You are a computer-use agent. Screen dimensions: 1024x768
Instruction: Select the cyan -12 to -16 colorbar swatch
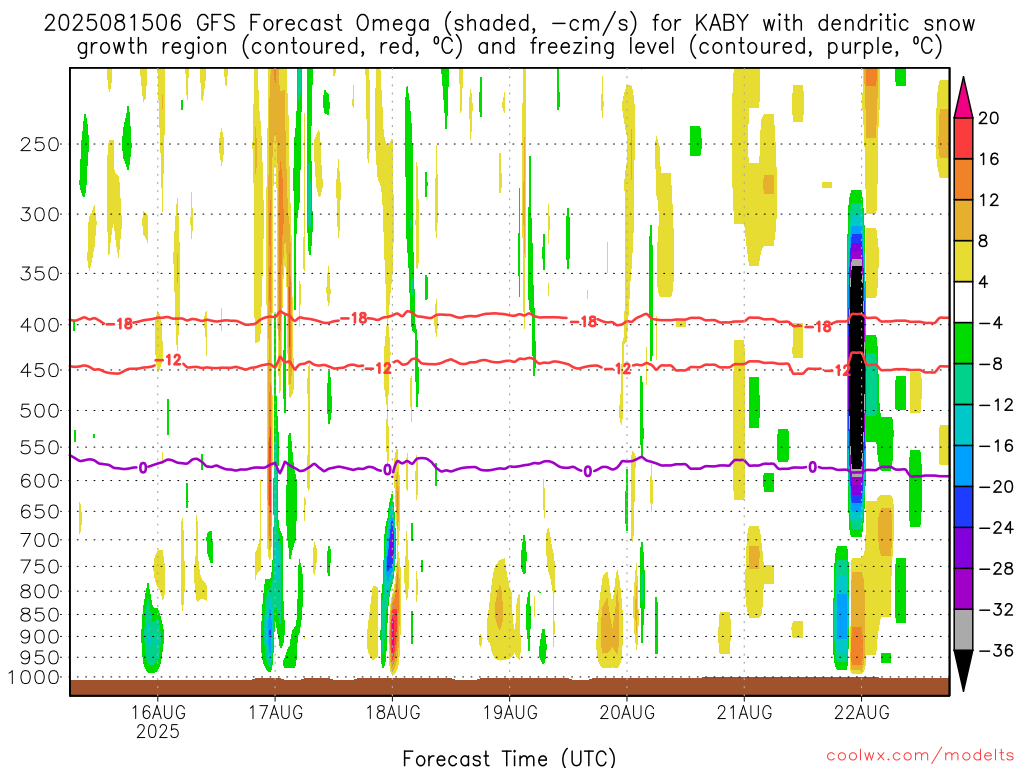[x=963, y=425]
